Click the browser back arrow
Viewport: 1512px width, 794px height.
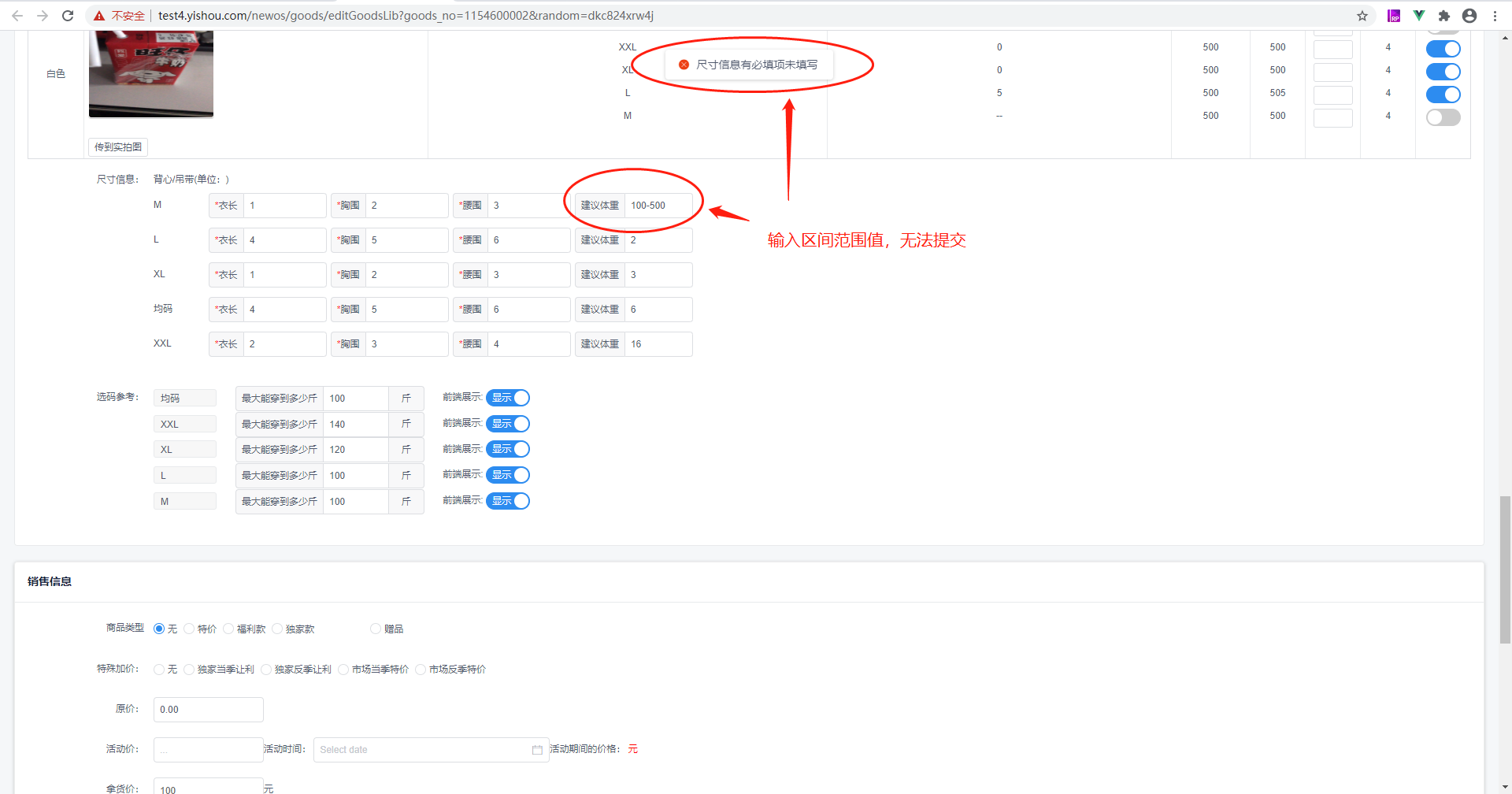pyautogui.click(x=17, y=16)
